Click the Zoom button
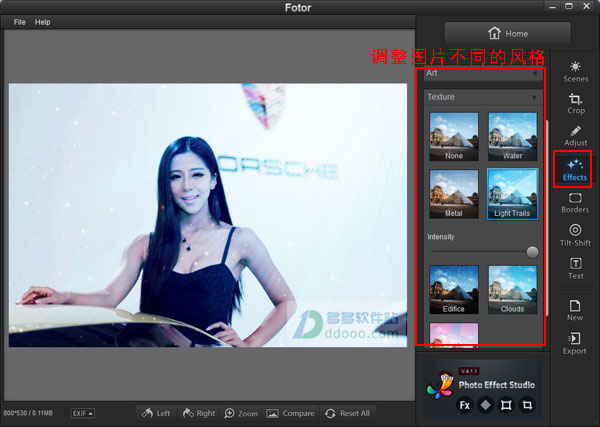Viewport: 600px width, 427px height. click(x=241, y=413)
